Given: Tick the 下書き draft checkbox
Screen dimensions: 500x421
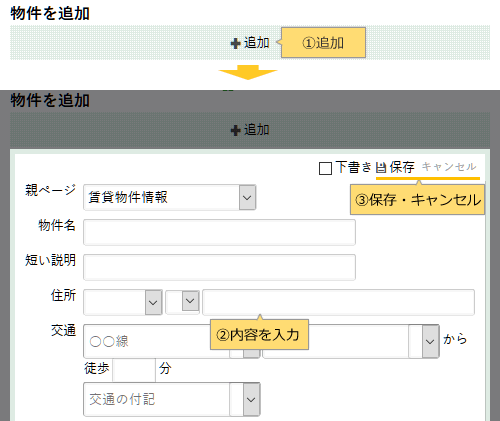Looking at the screenshot, I should (x=325, y=168).
